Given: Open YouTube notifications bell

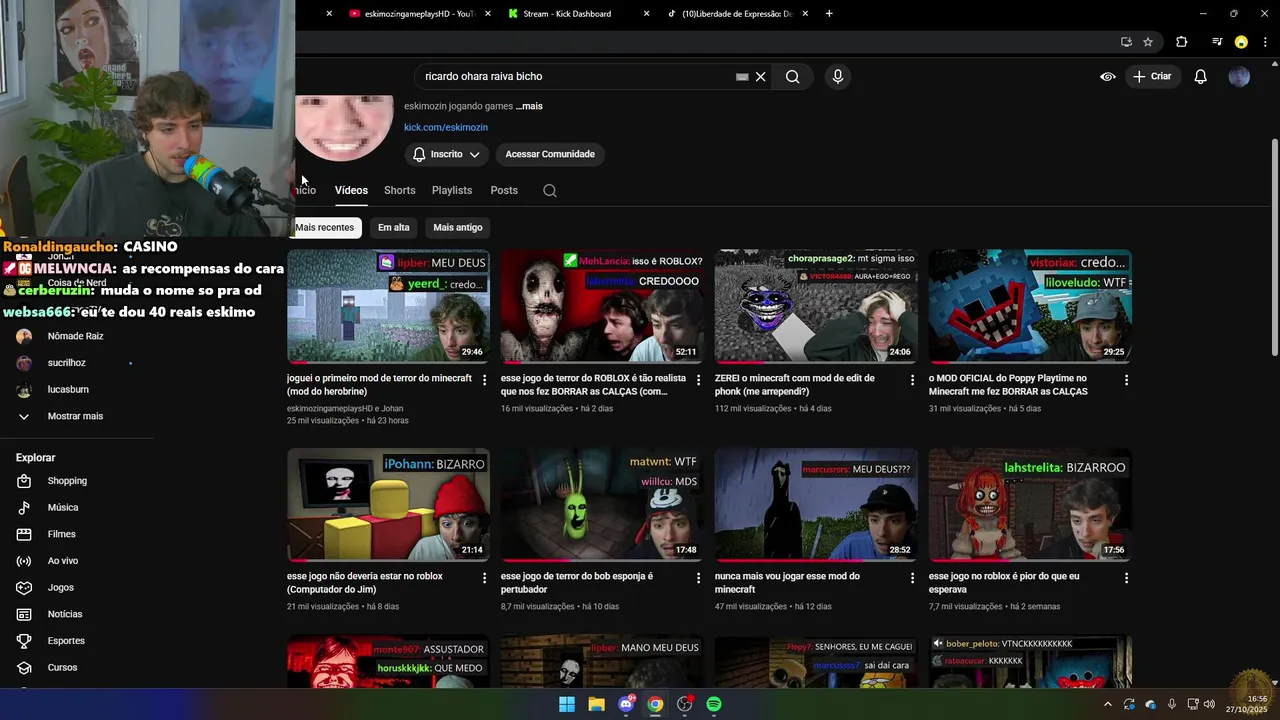Looking at the screenshot, I should (x=1200, y=77).
